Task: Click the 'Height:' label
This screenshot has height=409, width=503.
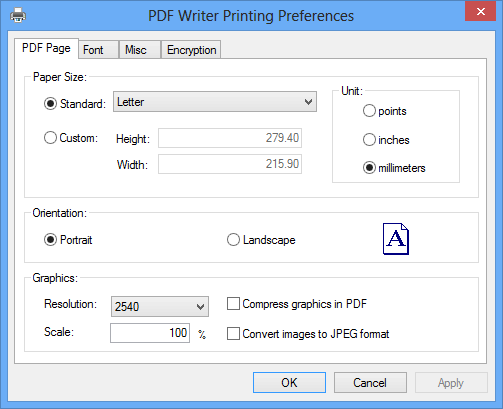Action: tap(133, 139)
